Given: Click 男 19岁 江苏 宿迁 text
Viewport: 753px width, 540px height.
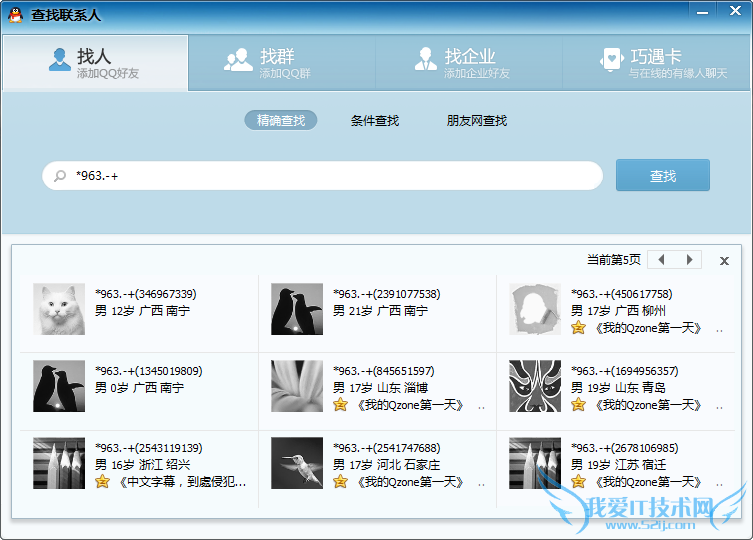Looking at the screenshot, I should point(619,465).
